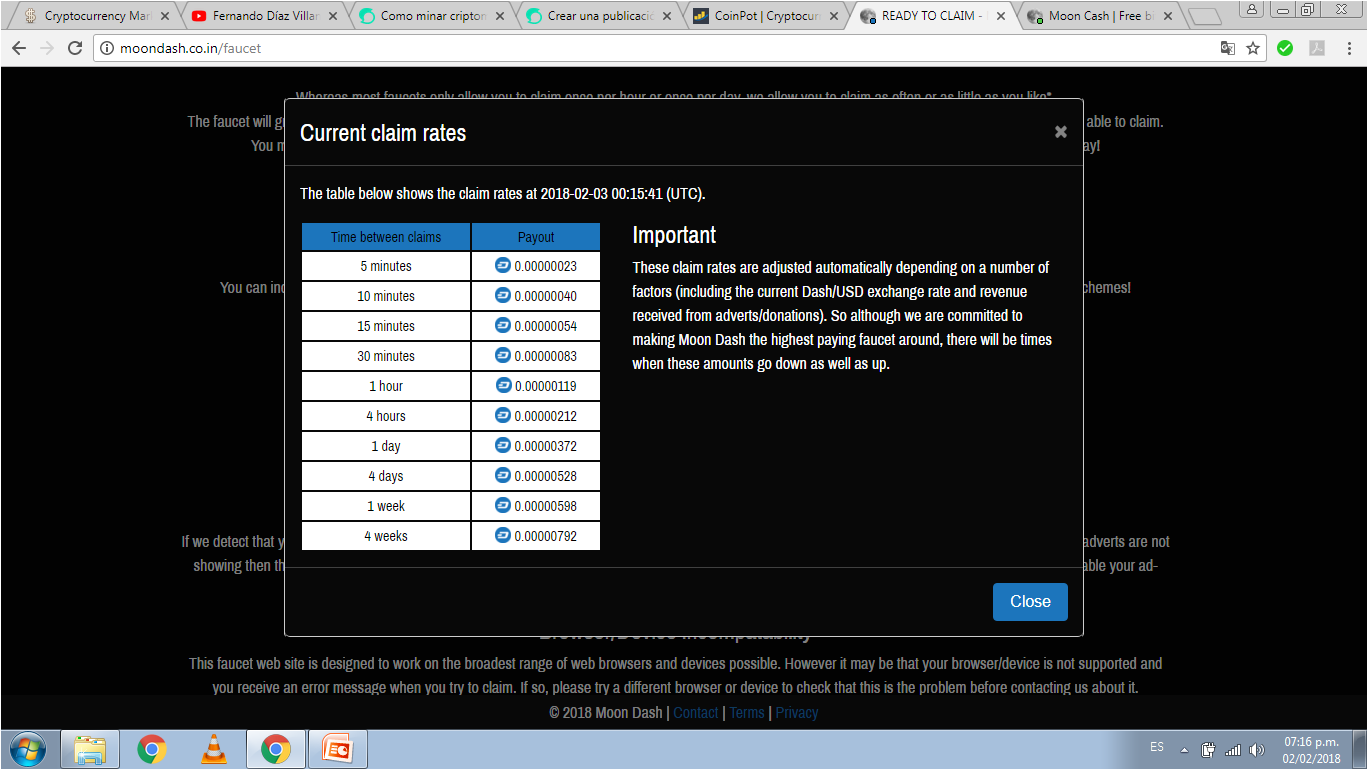
Task: Show hidden system tray icons
Action: point(1184,749)
